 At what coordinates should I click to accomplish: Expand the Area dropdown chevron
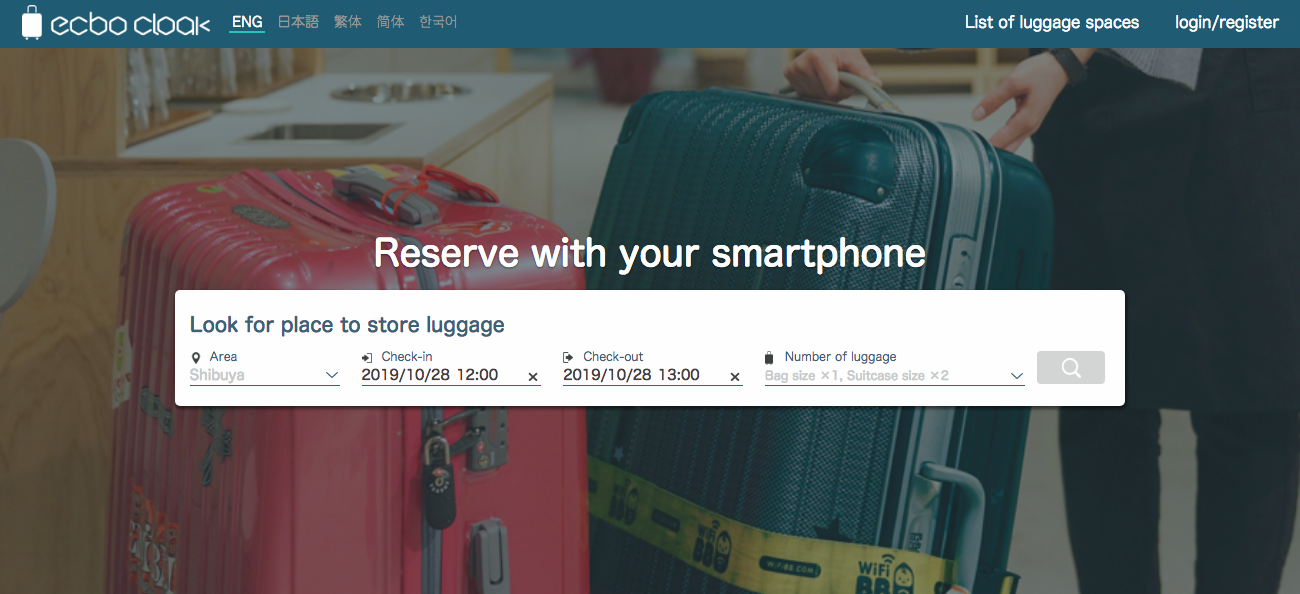coord(332,376)
